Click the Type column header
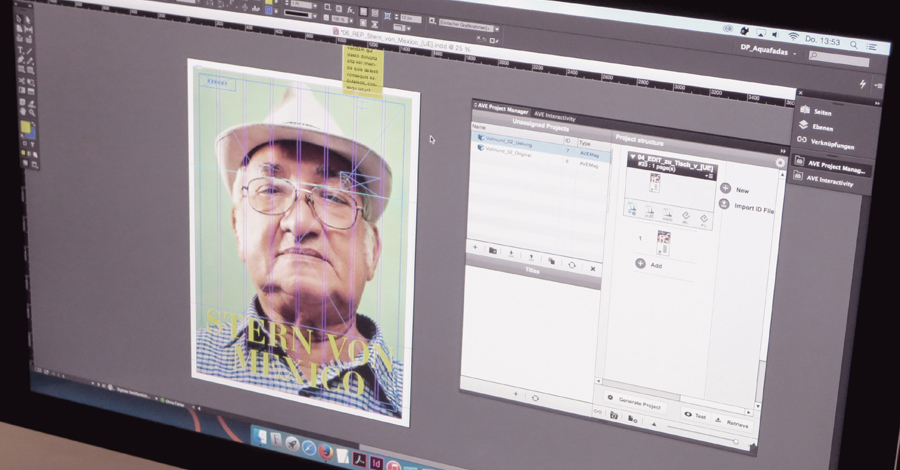Image resolution: width=900 pixels, height=470 pixels. pos(584,143)
